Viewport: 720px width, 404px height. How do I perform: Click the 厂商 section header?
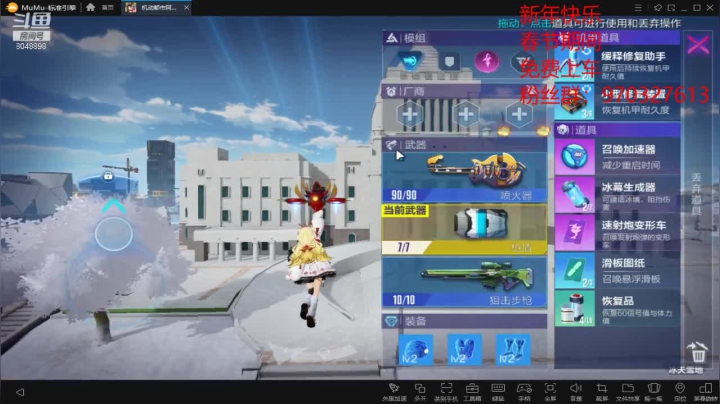pyautogui.click(x=464, y=91)
